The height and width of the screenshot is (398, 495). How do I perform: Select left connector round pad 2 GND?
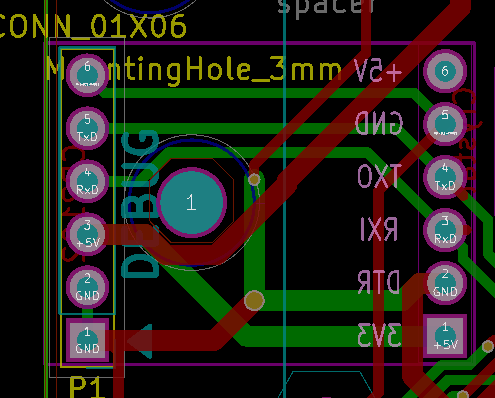click(x=87, y=287)
